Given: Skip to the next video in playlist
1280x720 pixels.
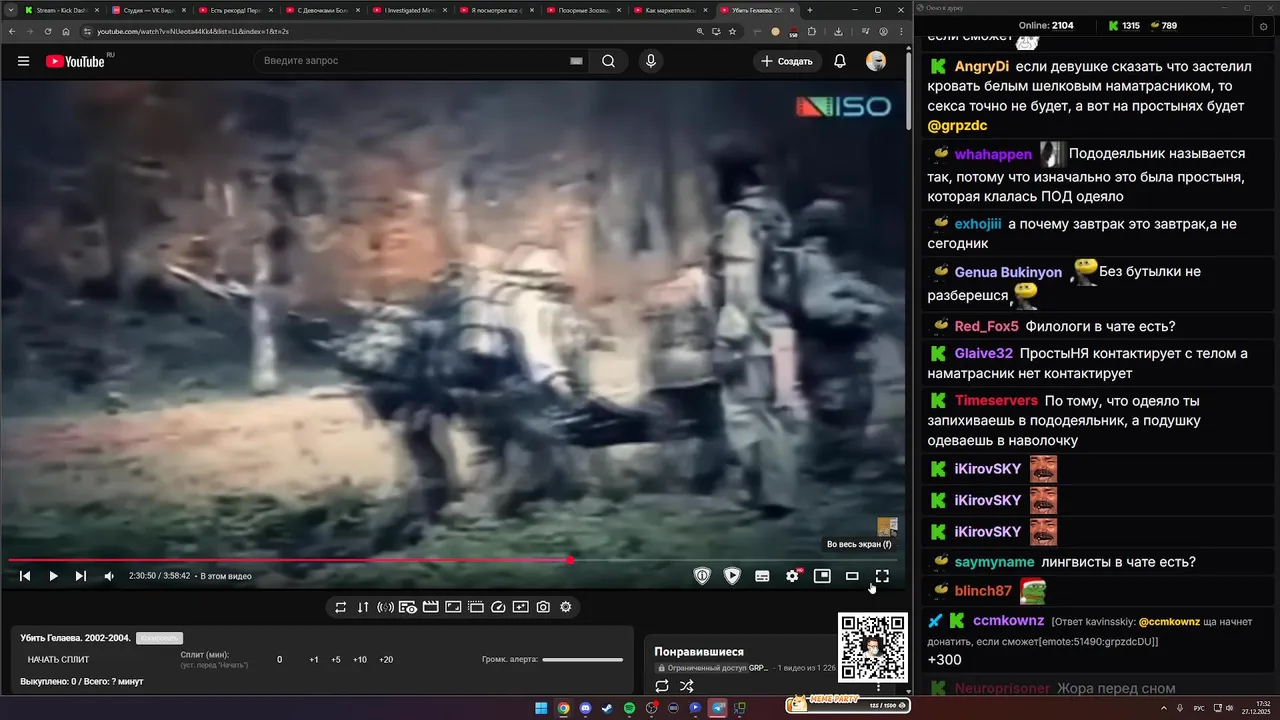Looking at the screenshot, I should point(81,576).
